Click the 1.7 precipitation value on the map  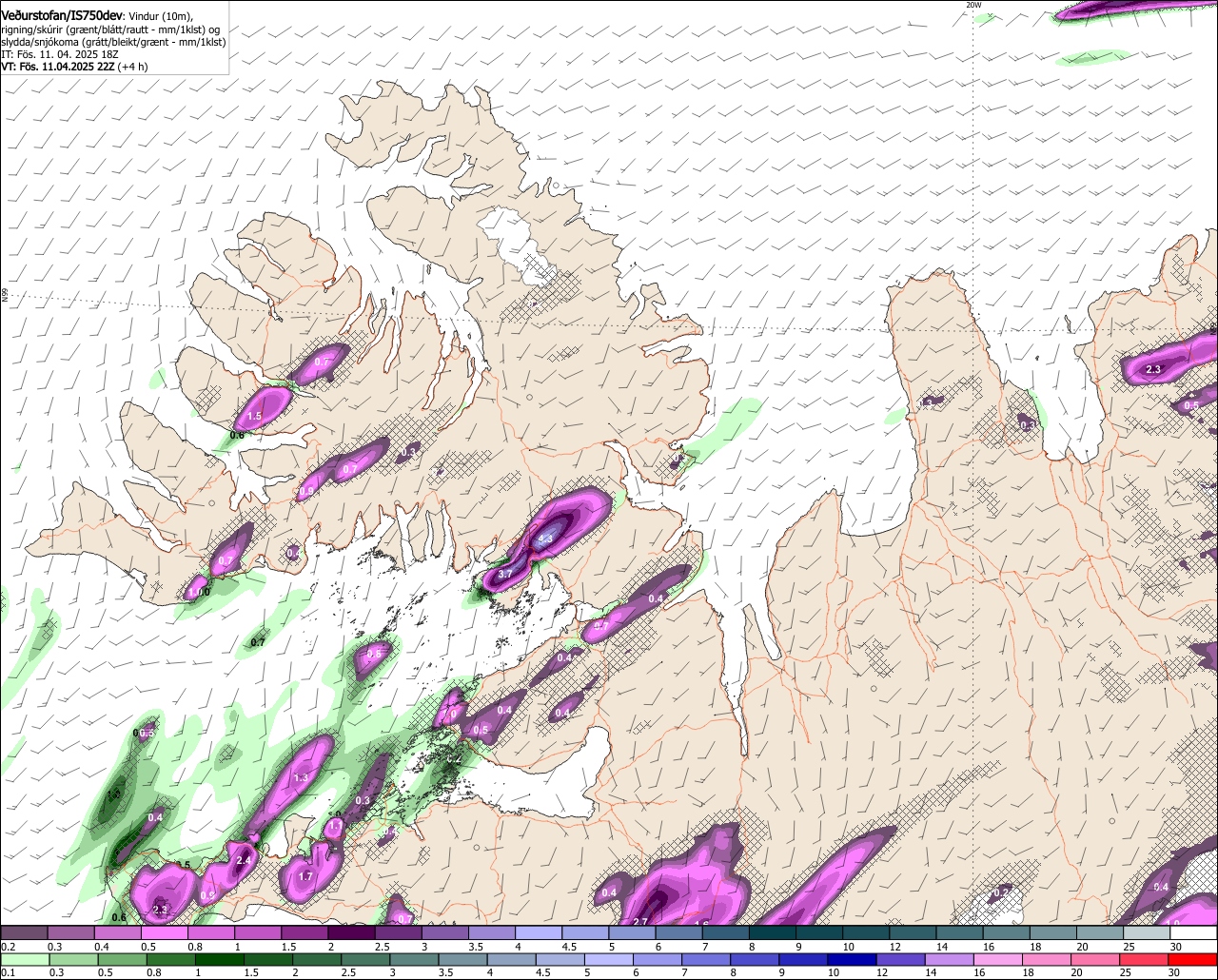(305, 876)
